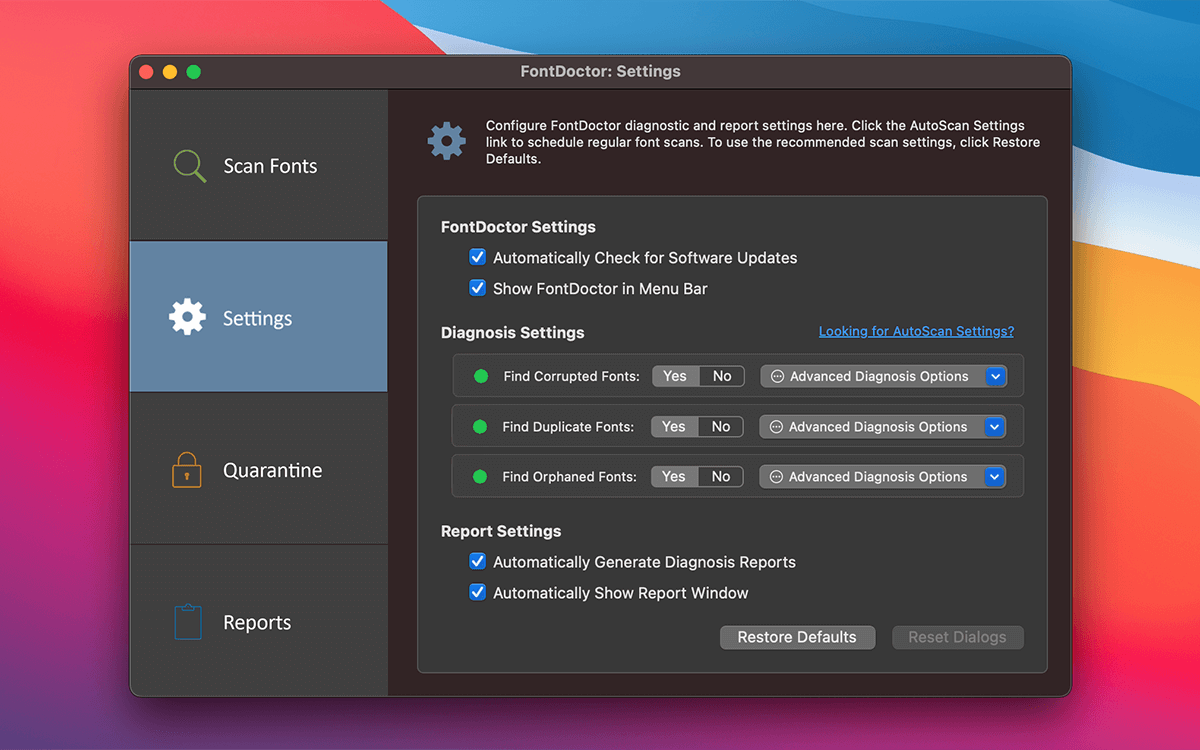Close the FontDoctor Settings window
The height and width of the screenshot is (750, 1200).
146,72
